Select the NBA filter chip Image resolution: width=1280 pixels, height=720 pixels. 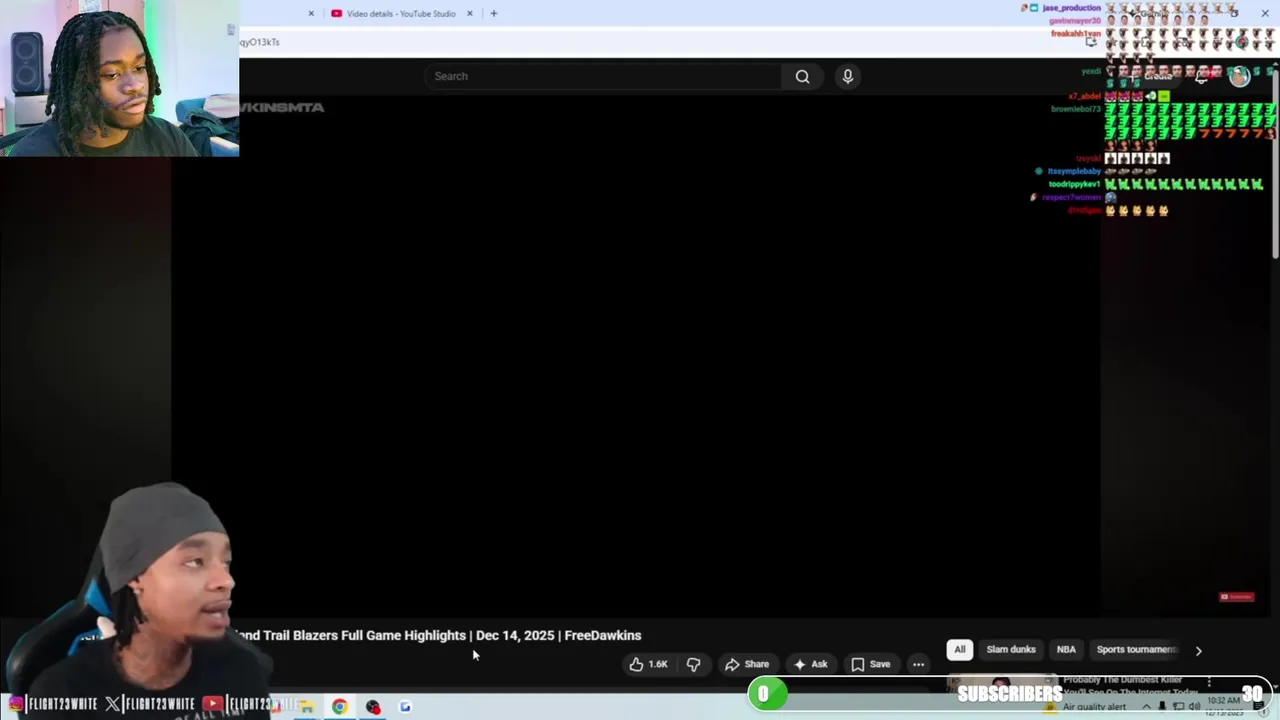[1066, 650]
